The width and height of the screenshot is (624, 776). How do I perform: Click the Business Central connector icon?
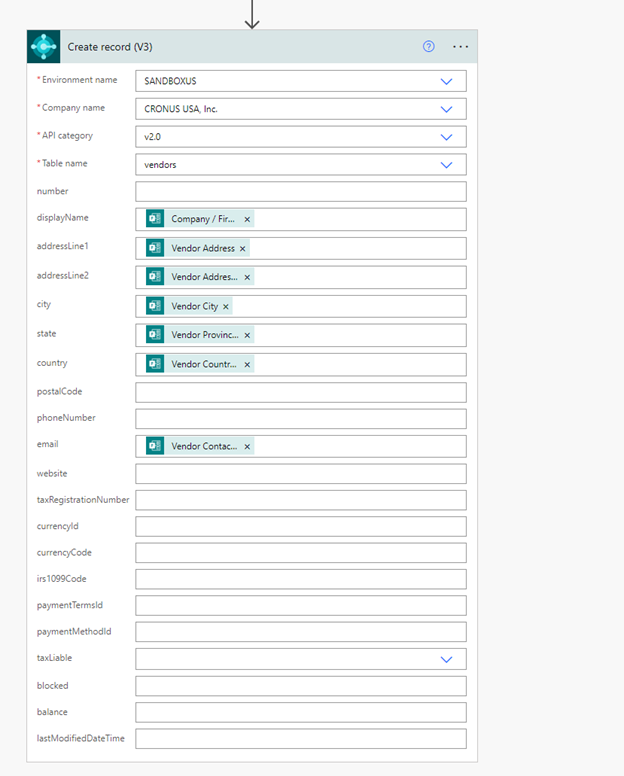point(44,47)
